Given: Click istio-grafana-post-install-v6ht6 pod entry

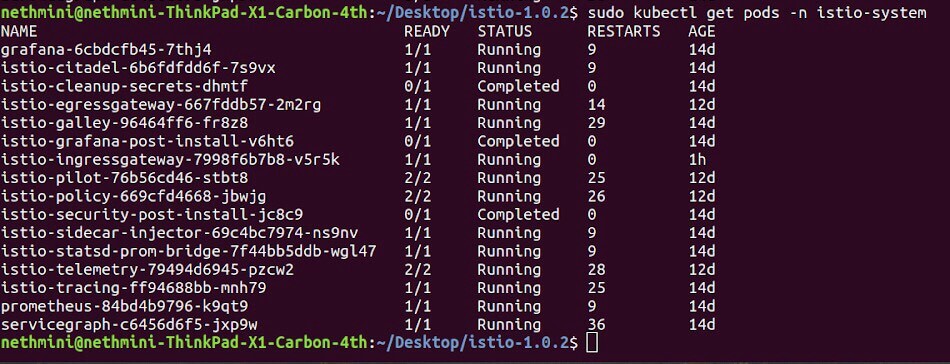Looking at the screenshot, I should [x=147, y=141].
